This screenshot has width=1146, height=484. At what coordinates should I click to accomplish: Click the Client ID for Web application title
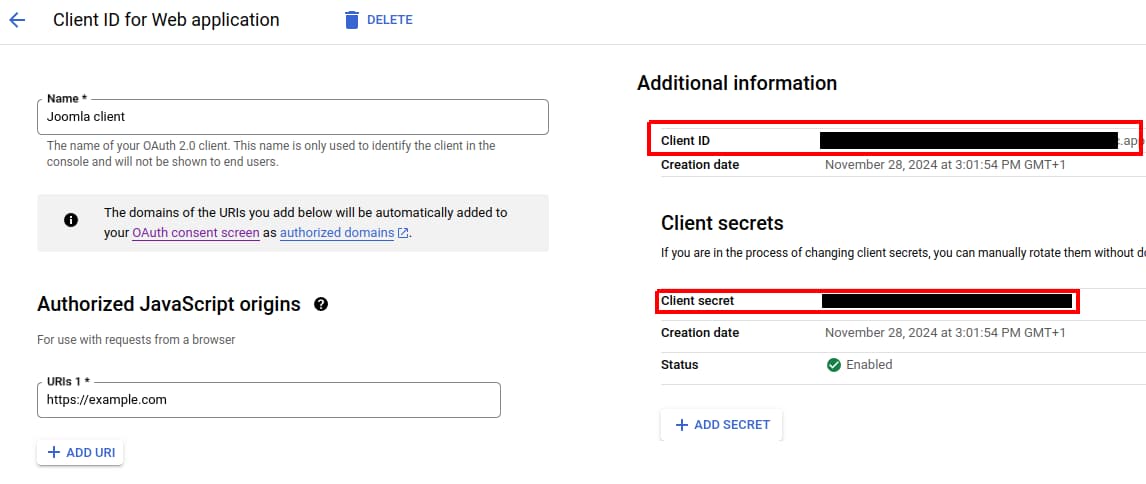166,20
